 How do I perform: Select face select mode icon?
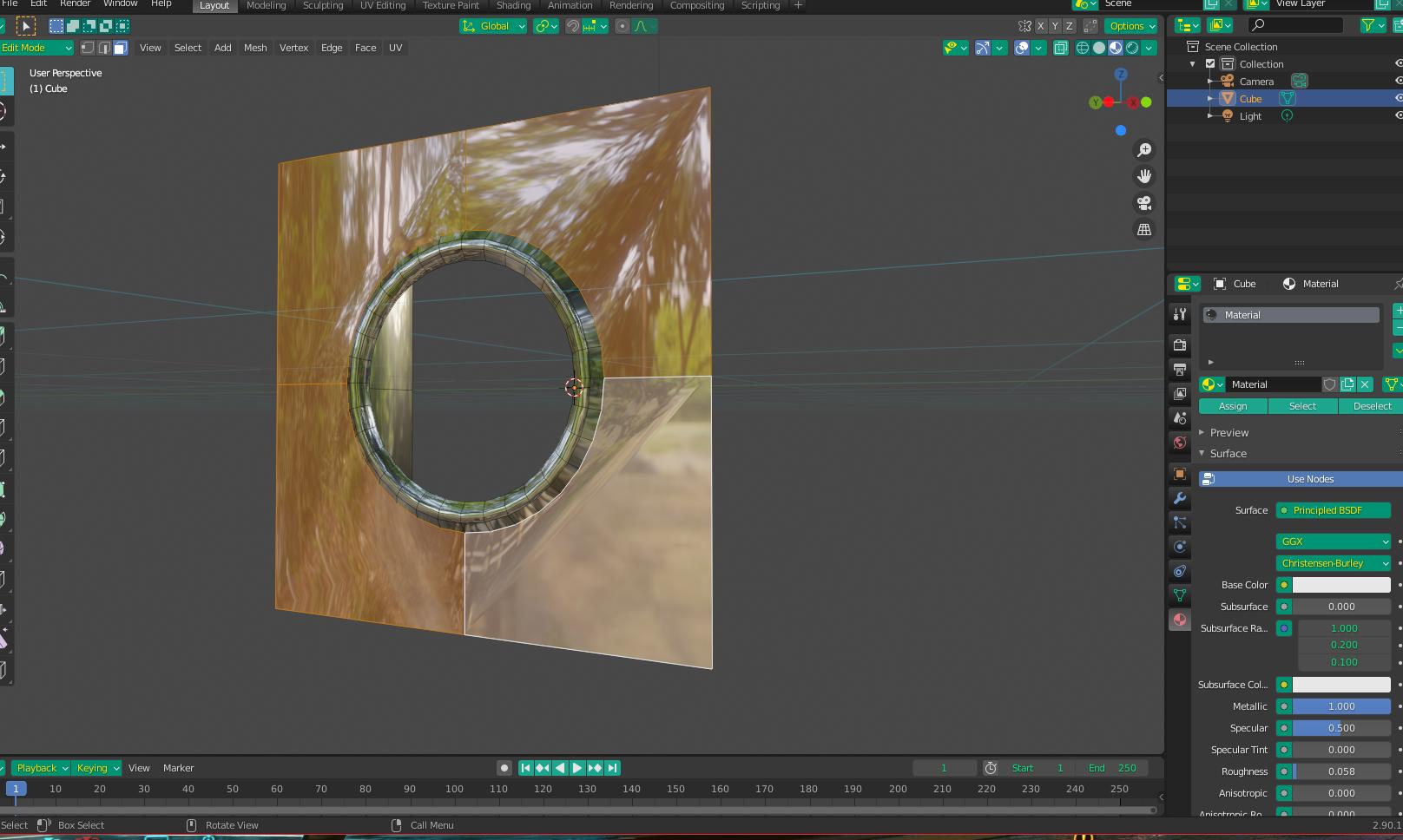[x=121, y=48]
